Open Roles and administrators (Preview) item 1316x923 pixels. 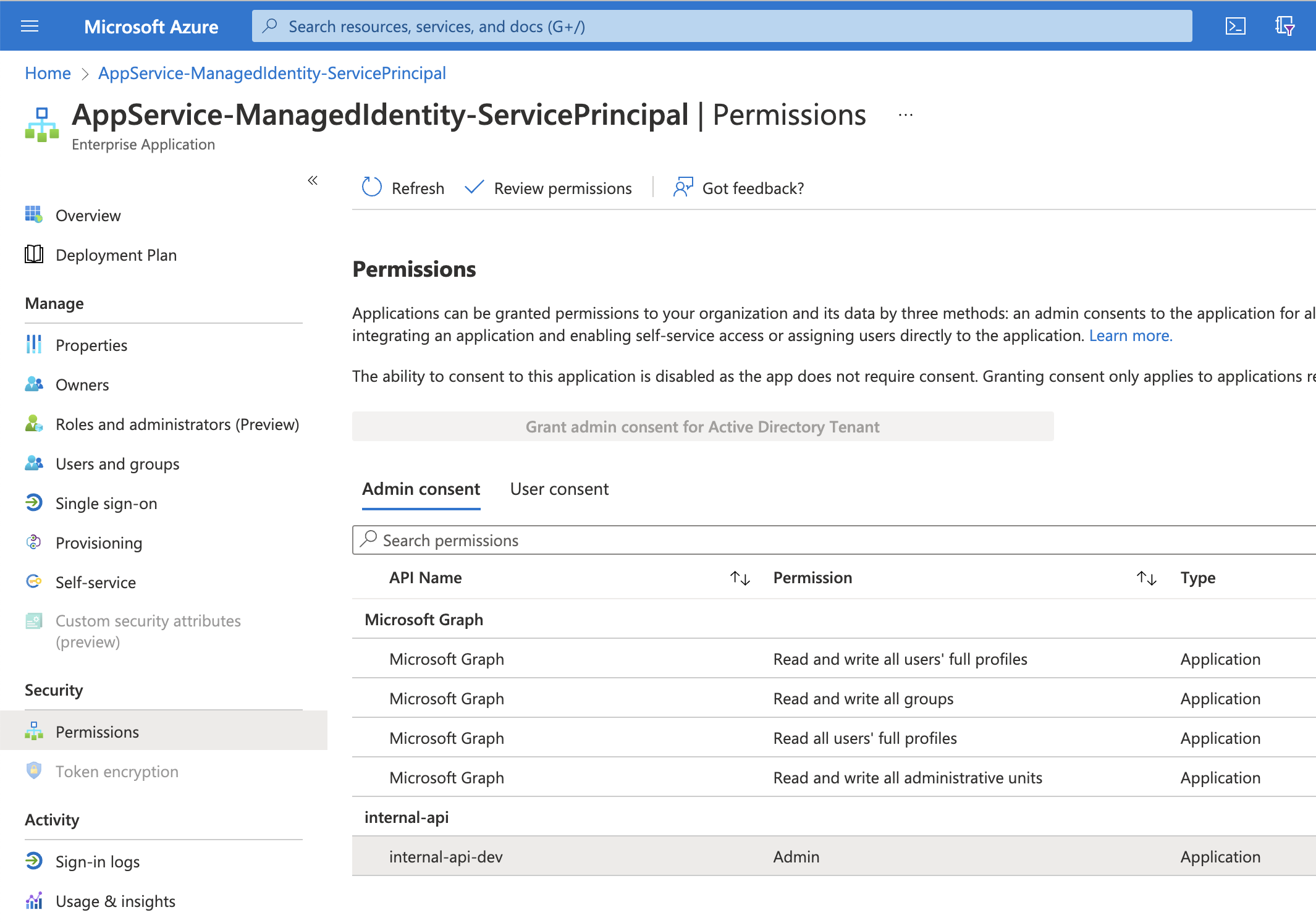(x=177, y=424)
